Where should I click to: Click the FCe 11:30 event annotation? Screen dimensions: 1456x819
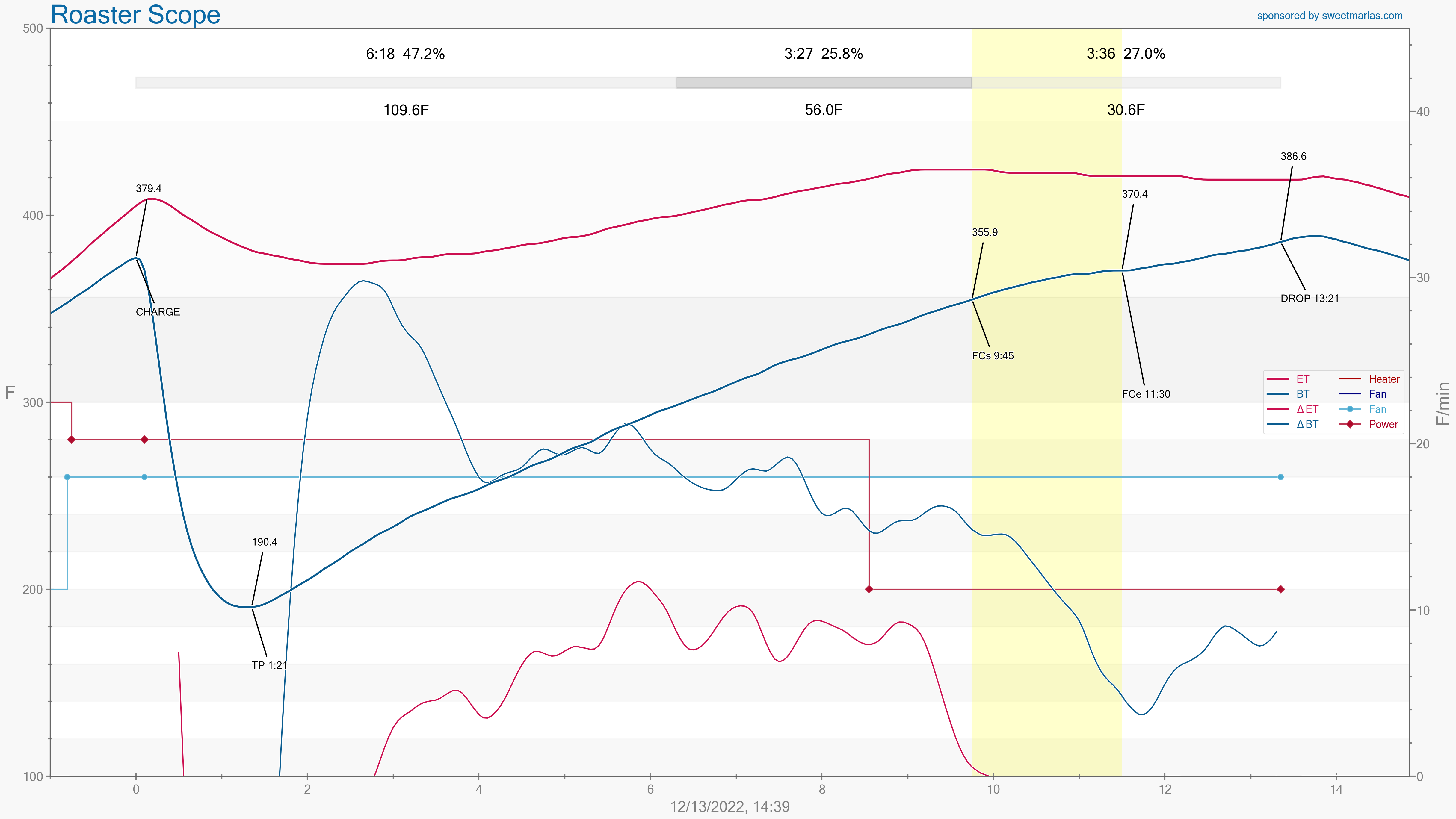1146,394
